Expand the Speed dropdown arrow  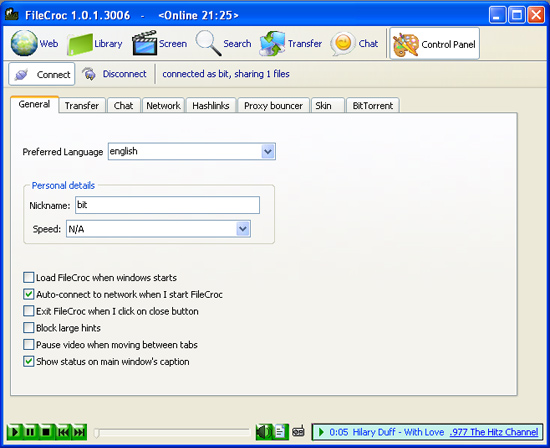click(243, 229)
